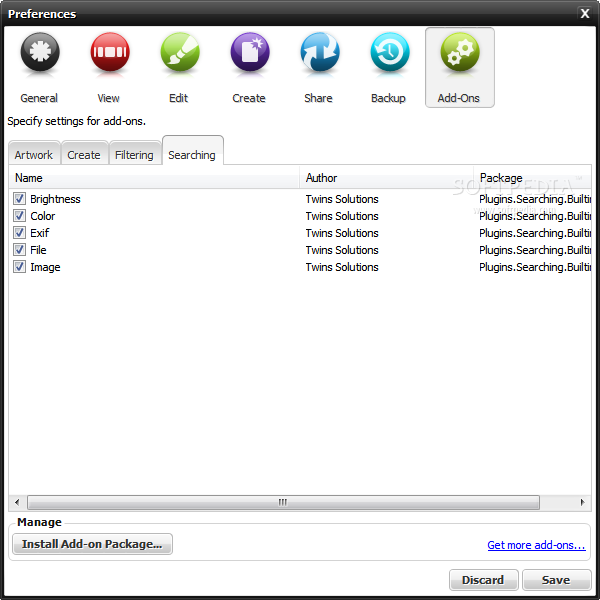Open the Share preferences section

click(x=320, y=68)
